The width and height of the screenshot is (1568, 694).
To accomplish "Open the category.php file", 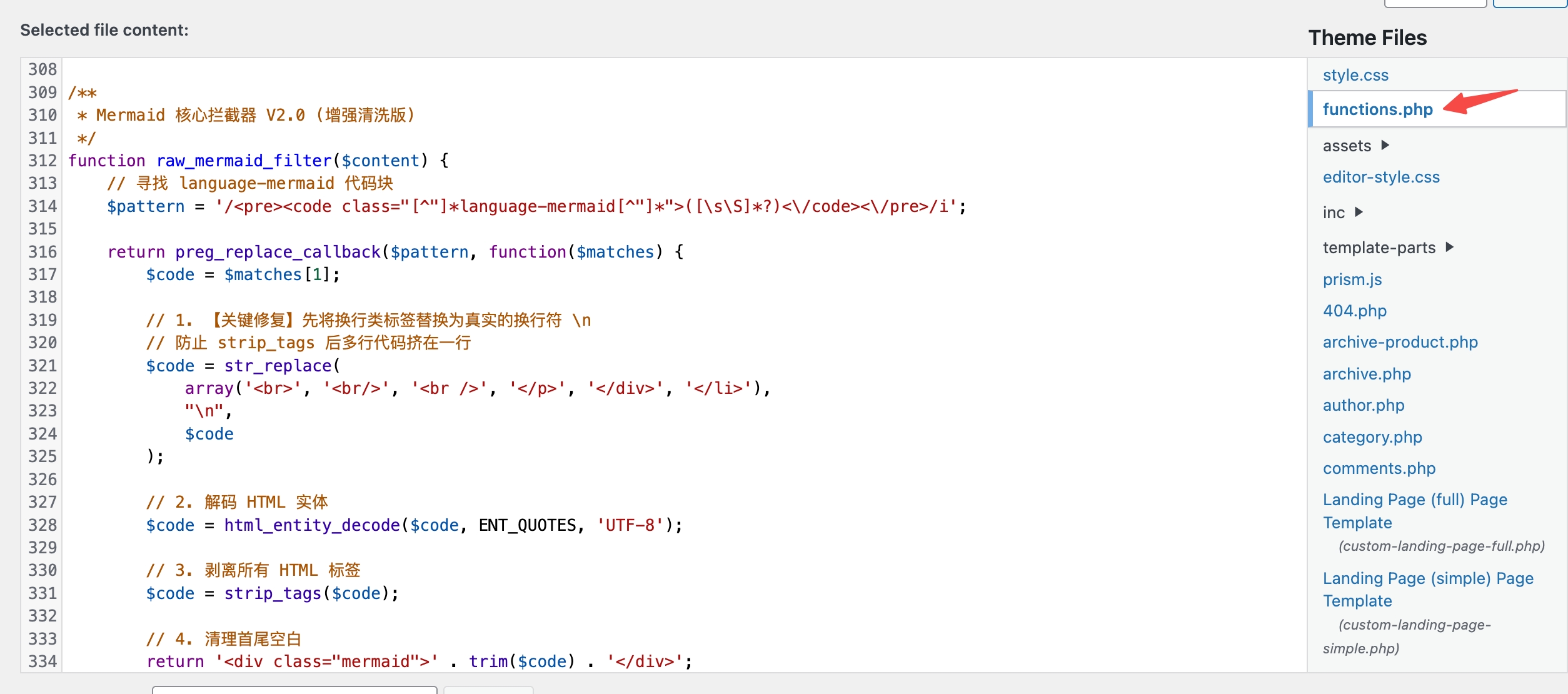I will [1372, 437].
